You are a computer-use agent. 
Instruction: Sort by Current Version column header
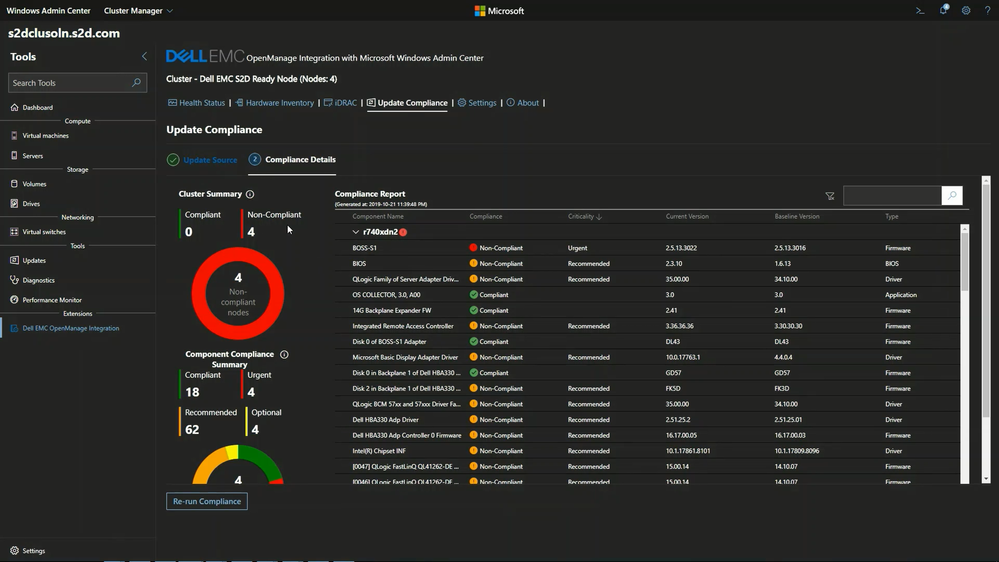pyautogui.click(x=687, y=217)
